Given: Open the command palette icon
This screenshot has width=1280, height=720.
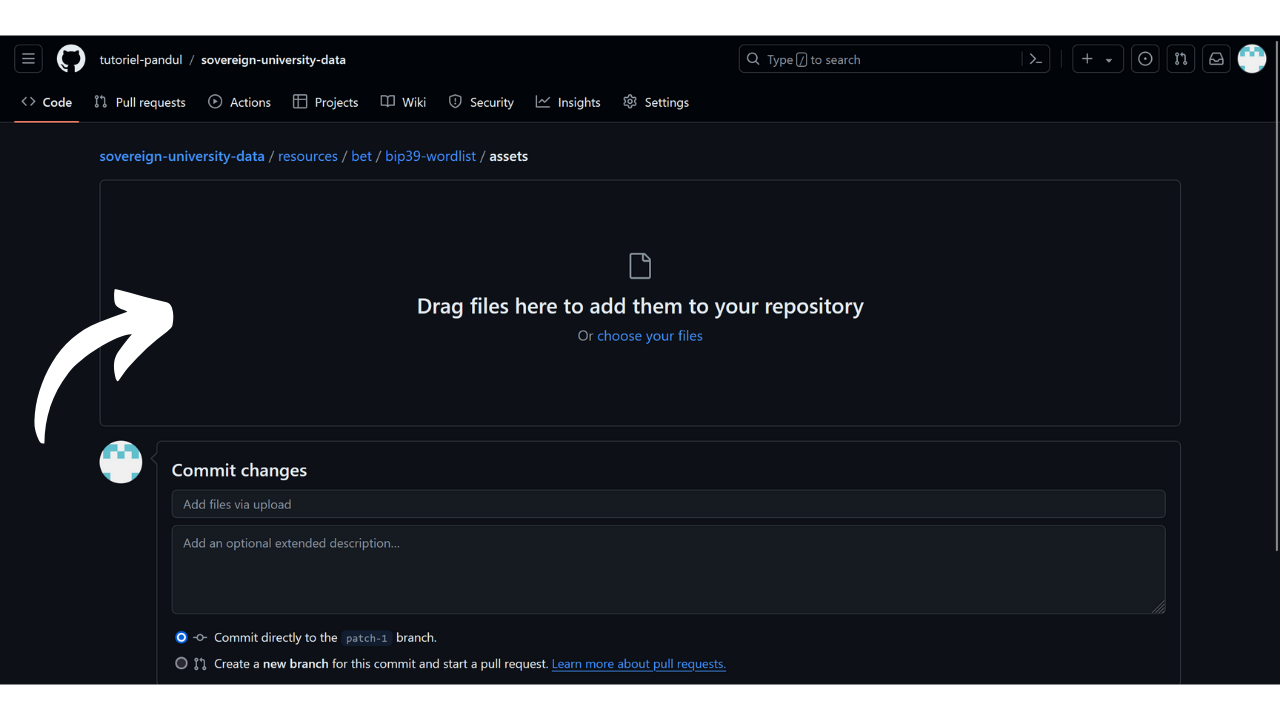Looking at the screenshot, I should pos(1036,59).
